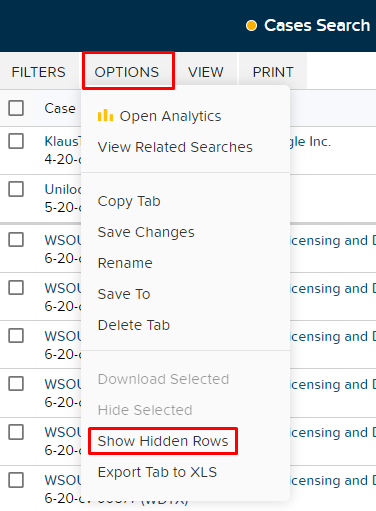Open the VIEW dropdown
The width and height of the screenshot is (376, 511).
(x=206, y=72)
